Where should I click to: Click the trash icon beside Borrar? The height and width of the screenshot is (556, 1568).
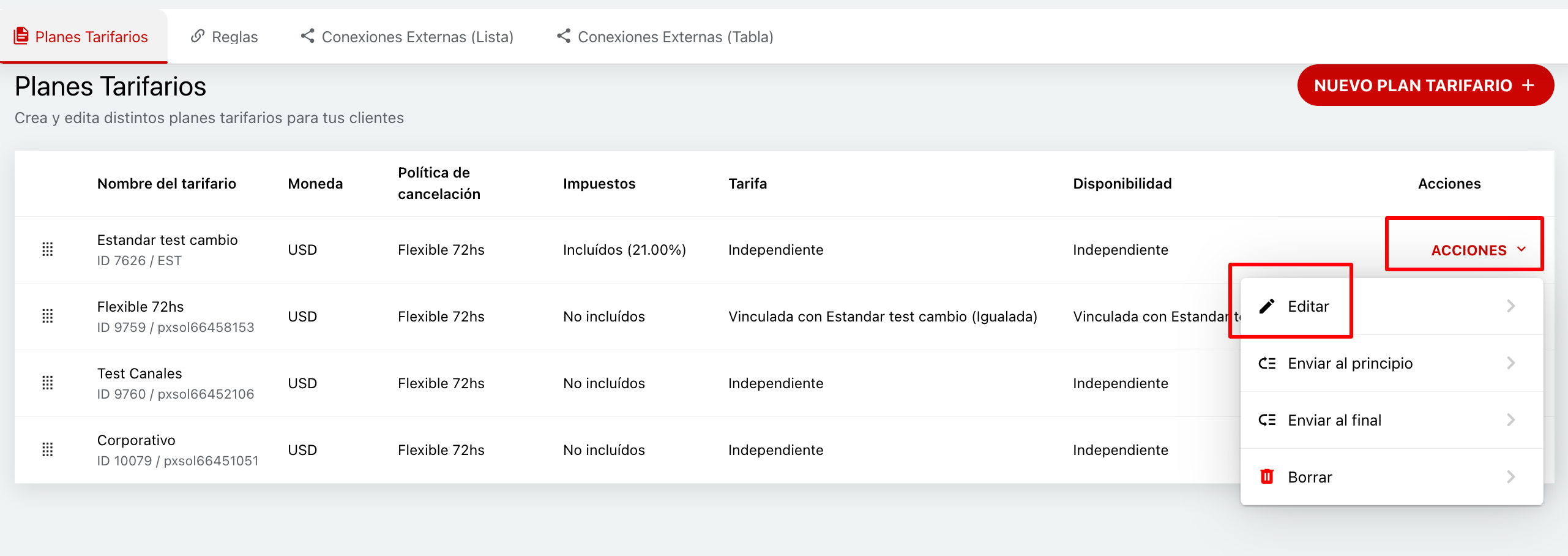pos(1266,476)
